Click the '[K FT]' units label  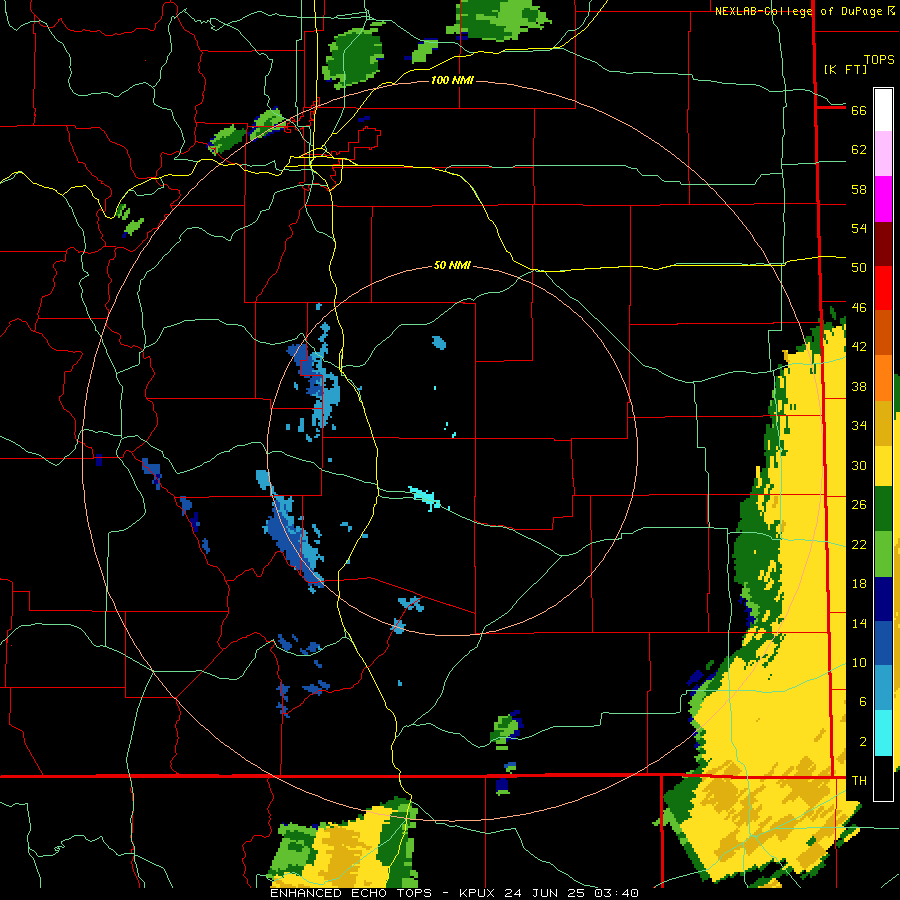pos(845,69)
